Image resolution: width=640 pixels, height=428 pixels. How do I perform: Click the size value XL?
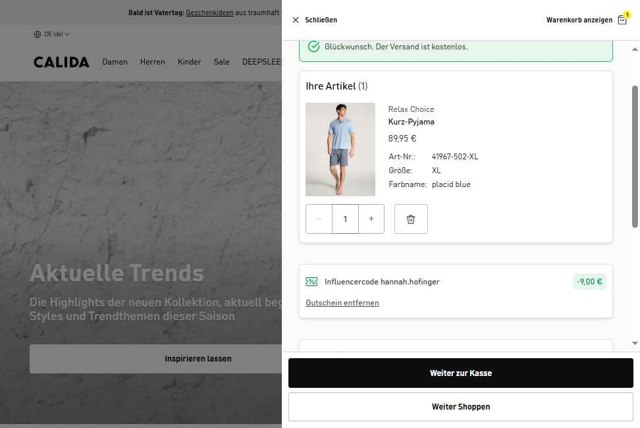(x=436, y=171)
